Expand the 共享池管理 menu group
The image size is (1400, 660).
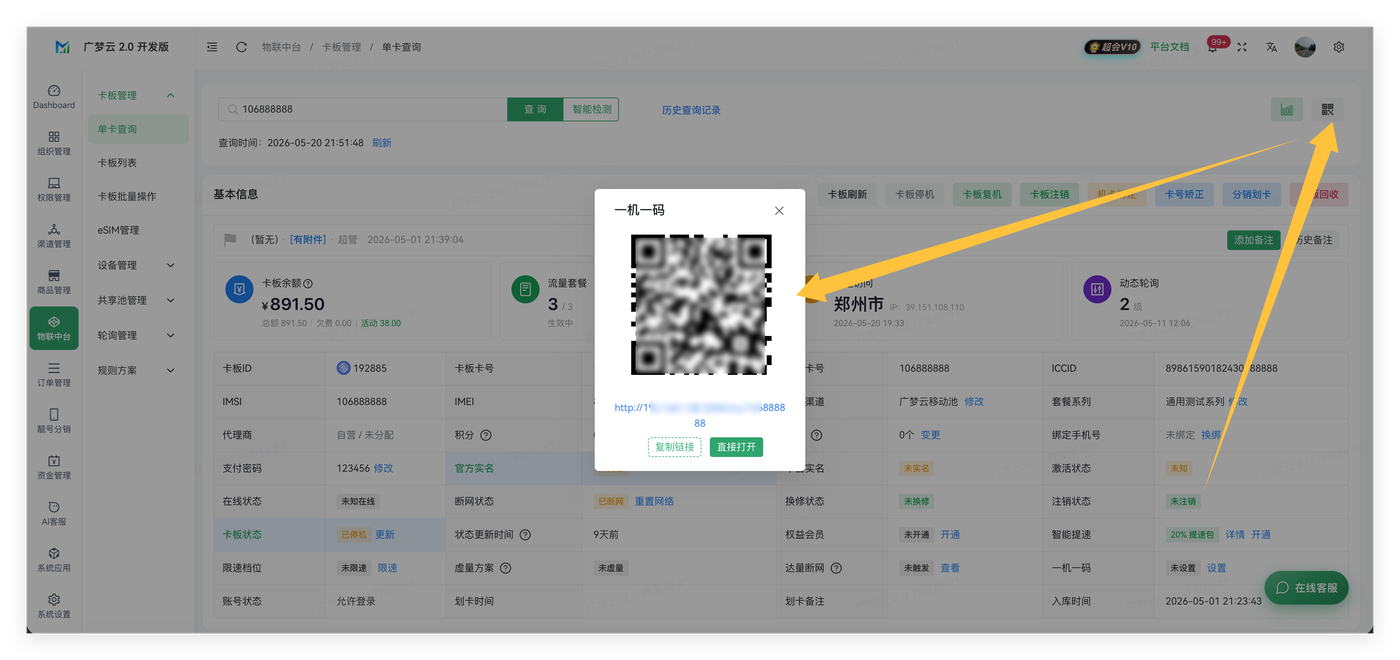point(137,300)
